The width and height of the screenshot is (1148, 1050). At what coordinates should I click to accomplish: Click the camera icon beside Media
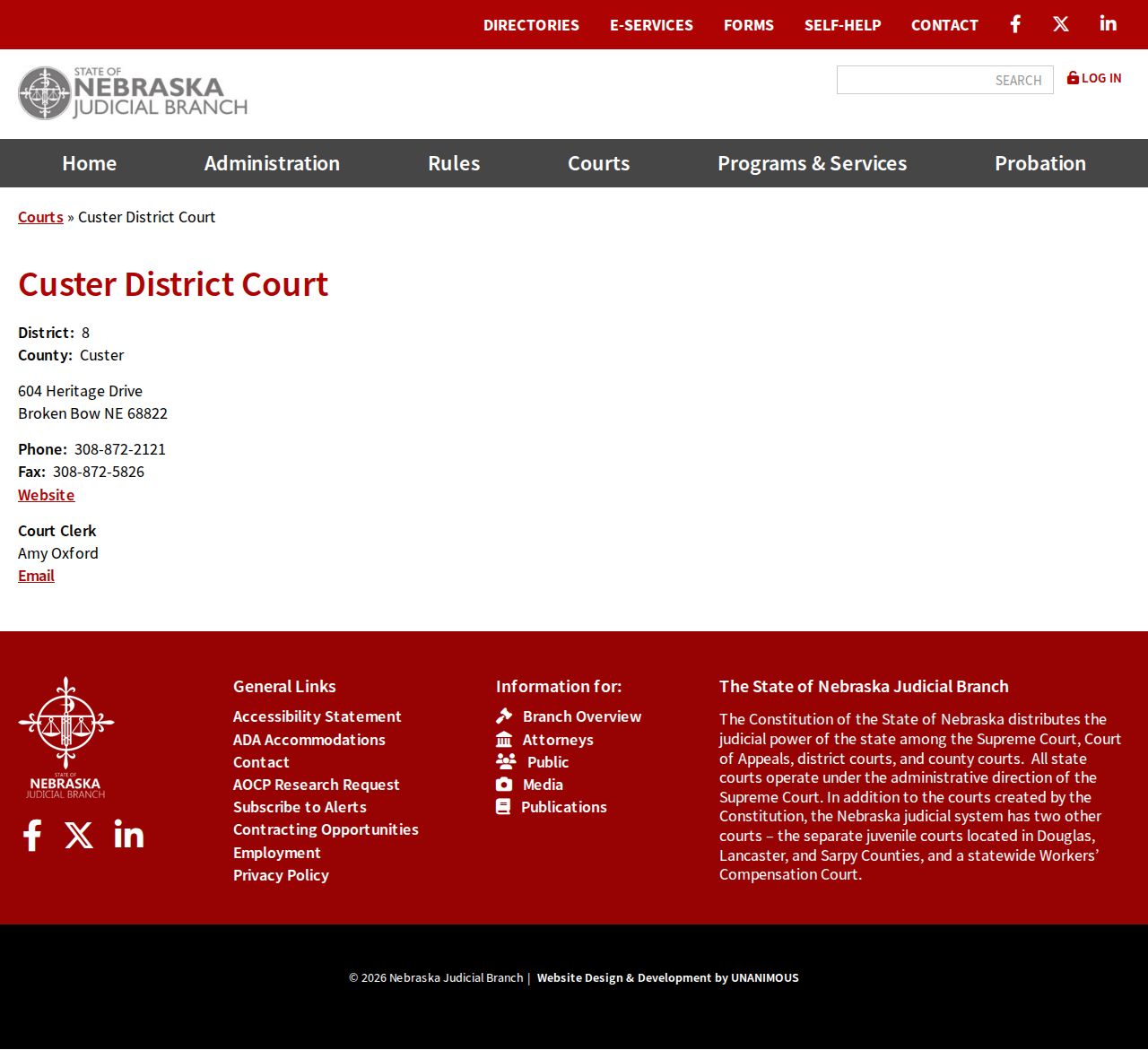tap(504, 785)
